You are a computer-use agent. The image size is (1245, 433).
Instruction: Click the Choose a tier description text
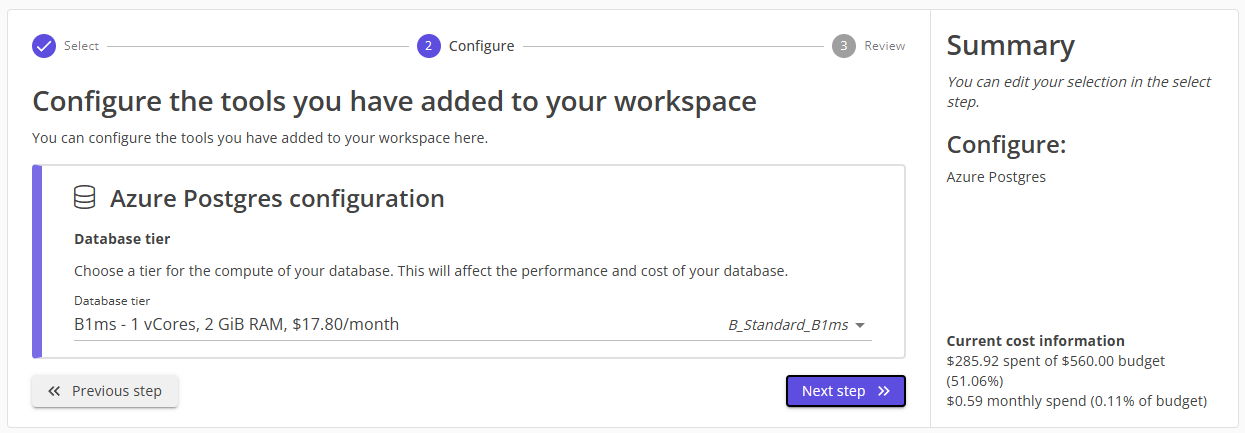[x=431, y=271]
